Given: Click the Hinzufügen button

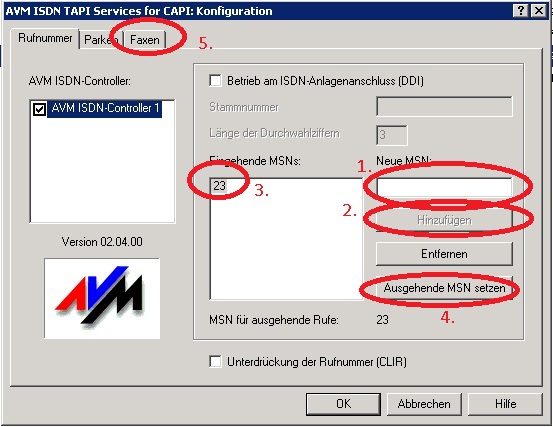Looking at the screenshot, I should 444,220.
